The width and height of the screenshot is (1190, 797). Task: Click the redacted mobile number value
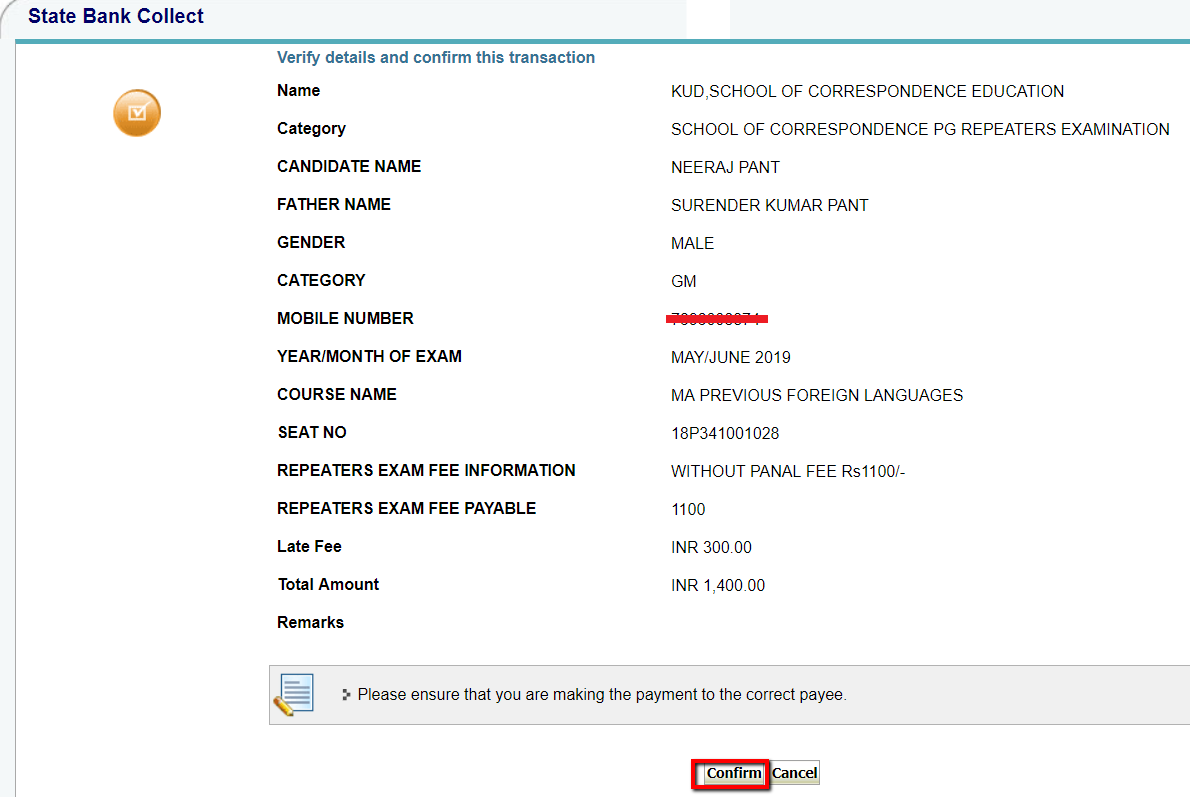tap(718, 319)
